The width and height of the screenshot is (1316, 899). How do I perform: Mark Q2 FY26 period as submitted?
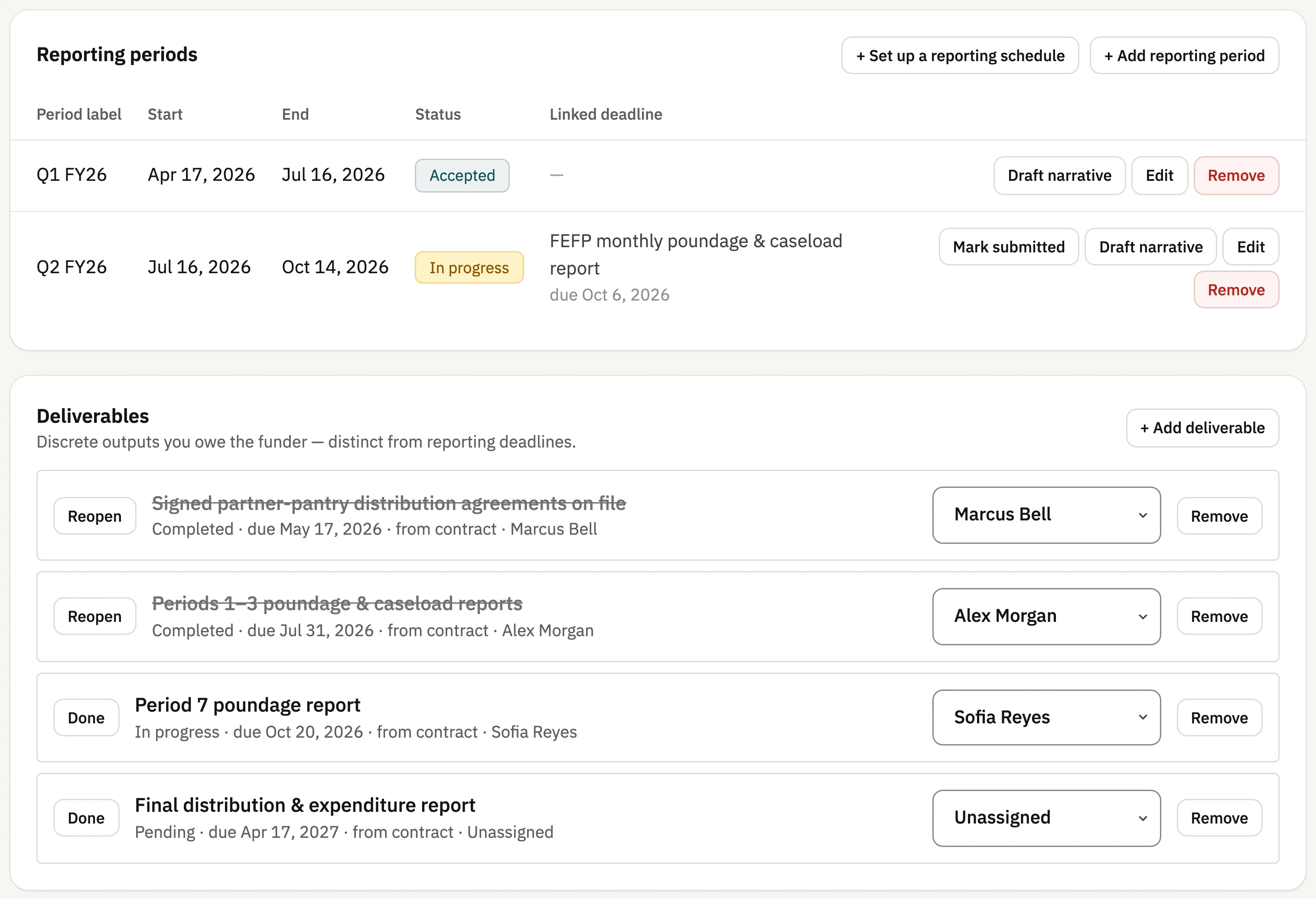[x=1009, y=247]
